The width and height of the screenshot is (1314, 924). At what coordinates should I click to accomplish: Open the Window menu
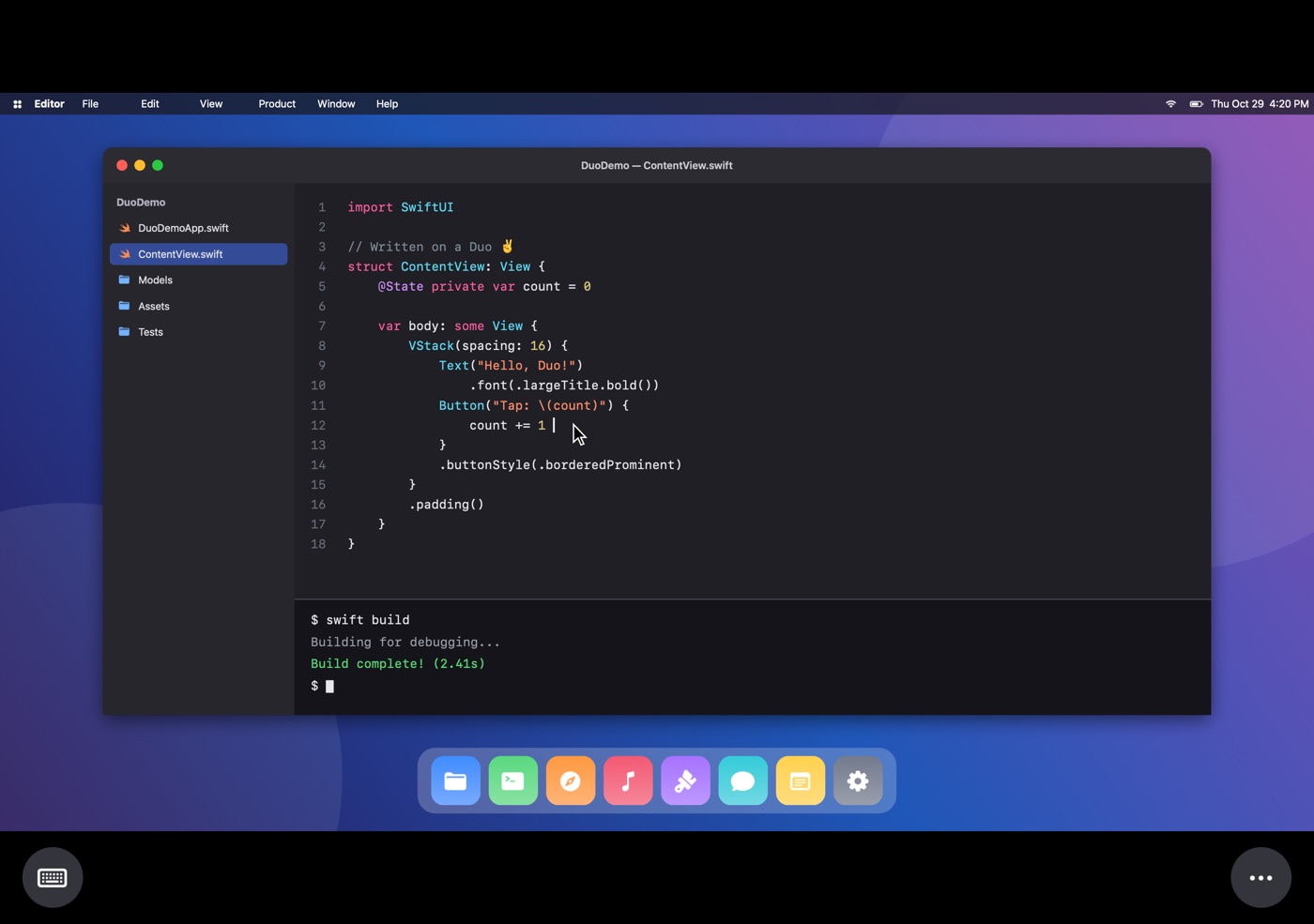(x=336, y=104)
